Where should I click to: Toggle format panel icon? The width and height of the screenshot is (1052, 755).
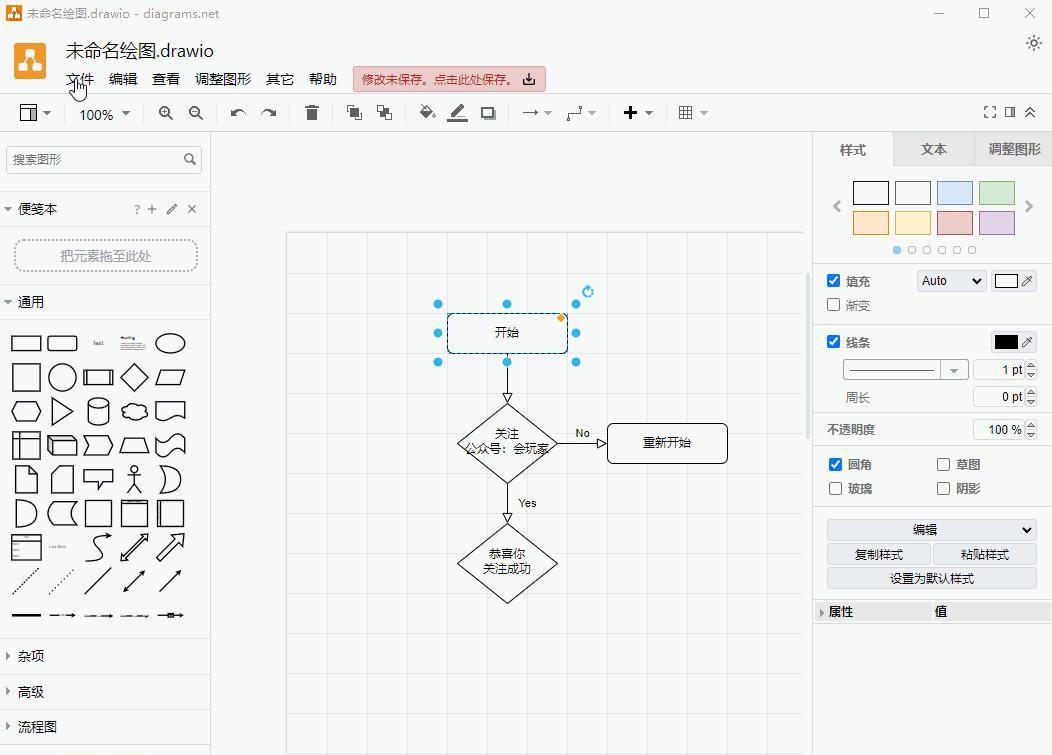pos(1010,113)
